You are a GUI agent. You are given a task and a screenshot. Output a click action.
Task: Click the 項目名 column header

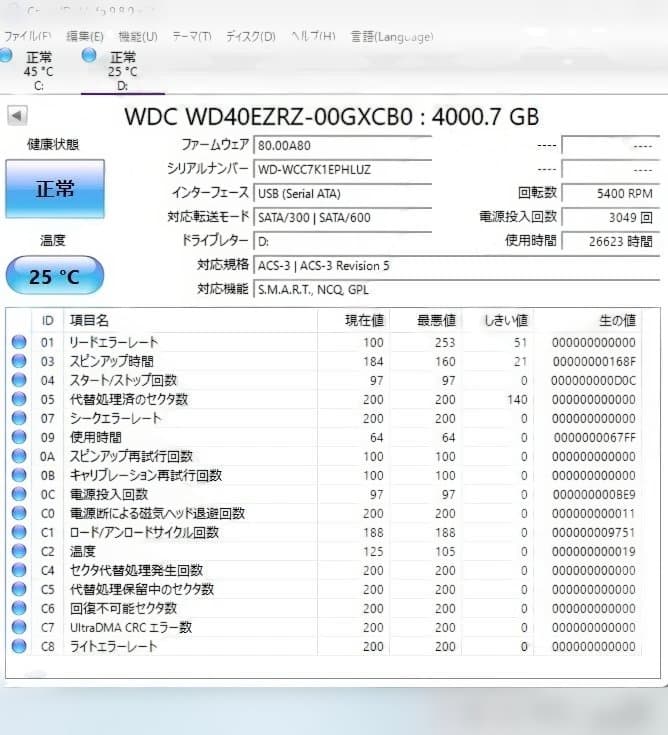point(190,321)
